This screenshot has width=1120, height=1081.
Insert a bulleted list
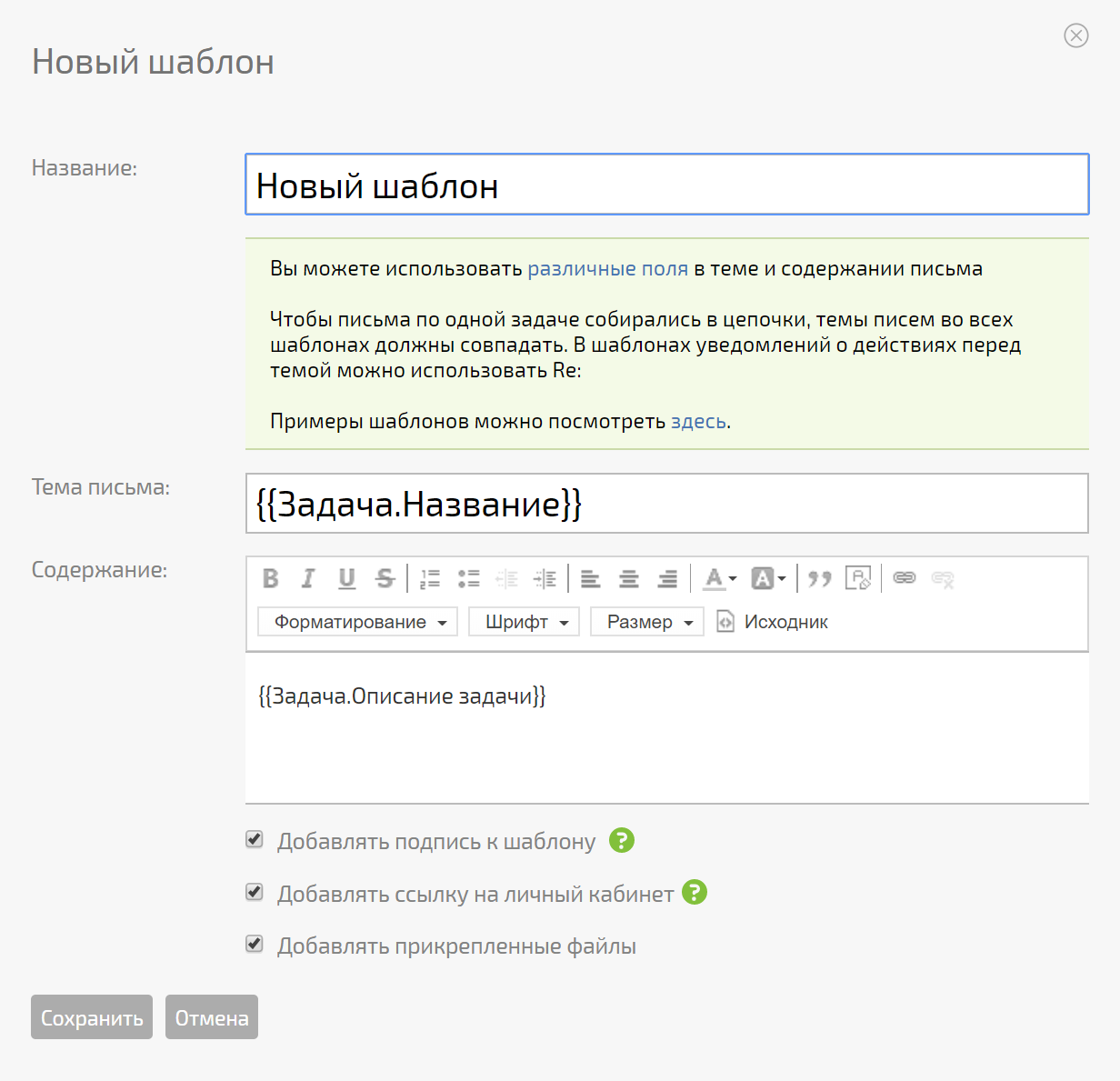click(x=468, y=578)
